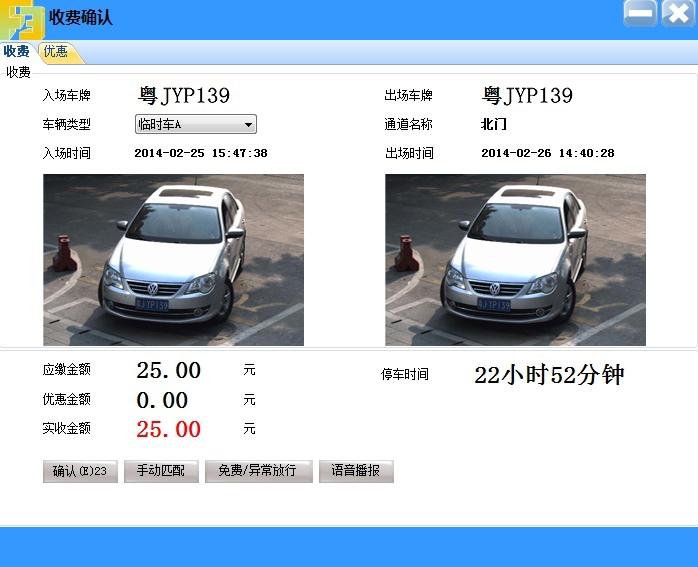
Task: Click the app logo in title bar
Action: (22, 18)
